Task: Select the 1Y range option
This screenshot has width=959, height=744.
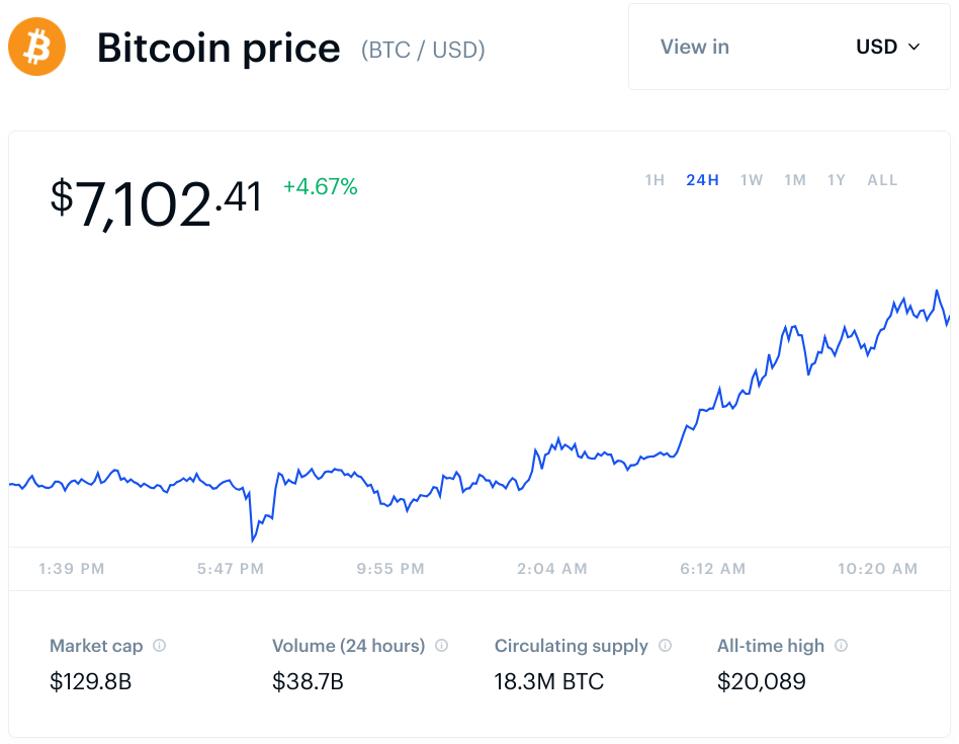Action: (836, 180)
